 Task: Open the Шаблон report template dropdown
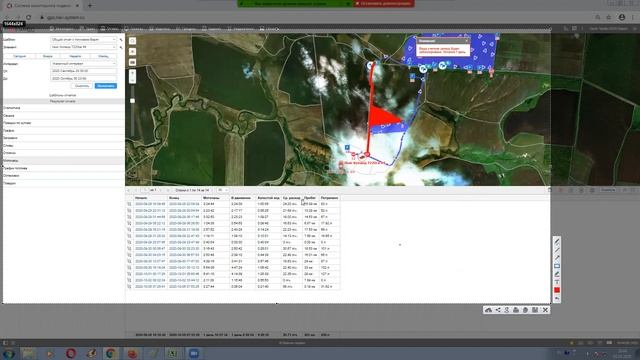[83, 40]
